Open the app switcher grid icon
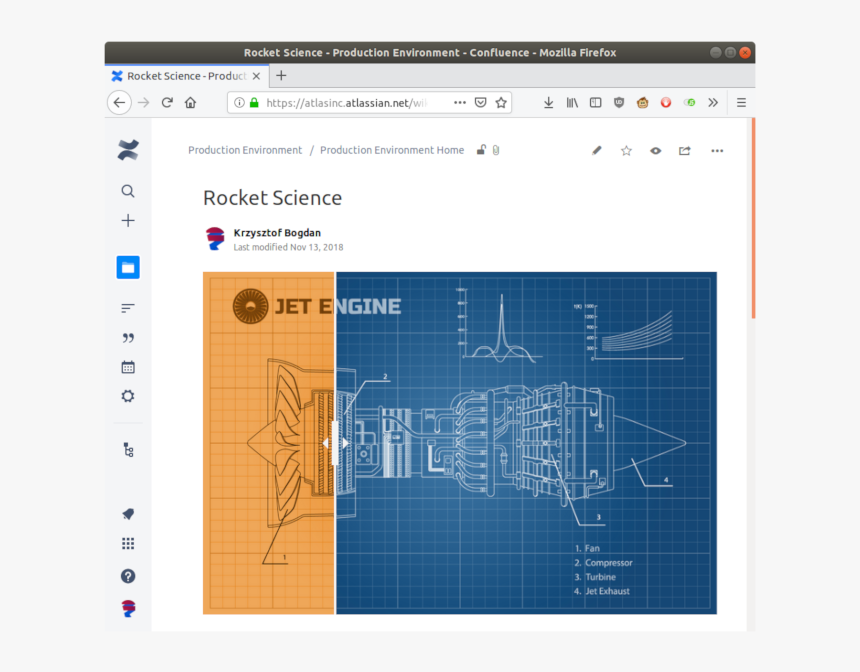860x672 pixels. tap(128, 543)
